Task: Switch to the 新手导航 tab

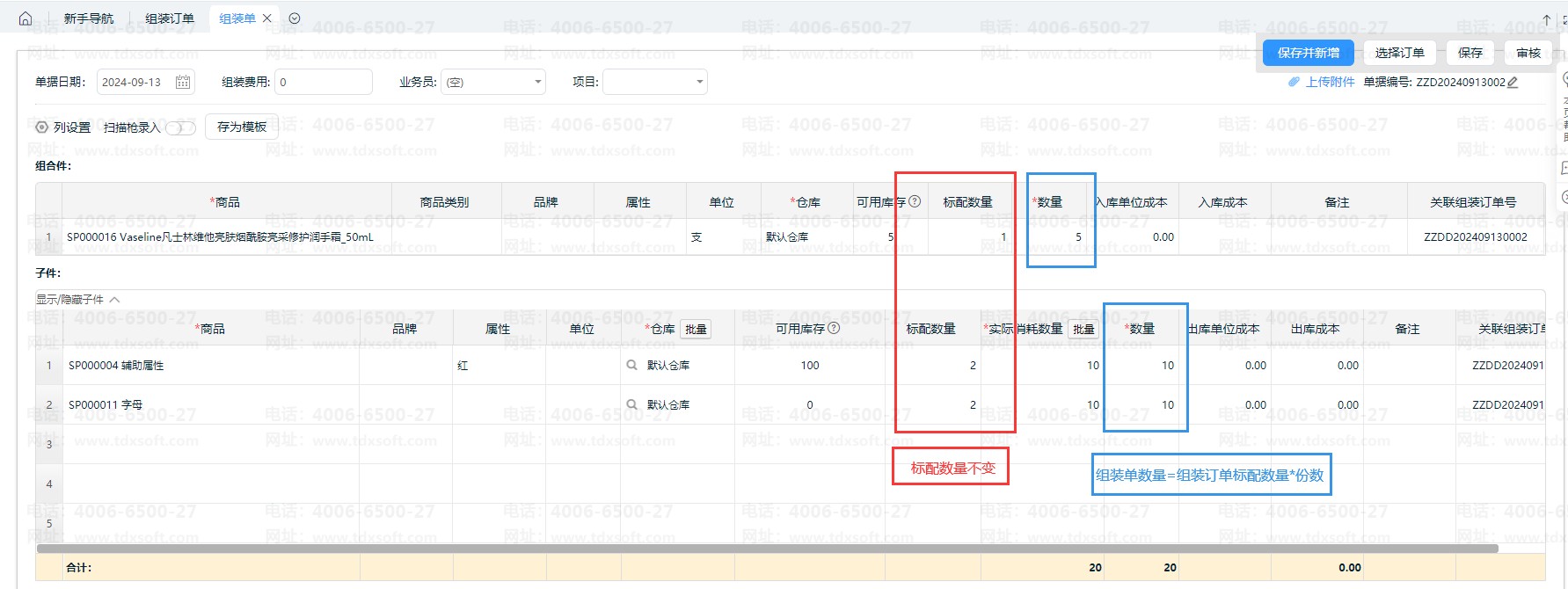Action: 89,18
